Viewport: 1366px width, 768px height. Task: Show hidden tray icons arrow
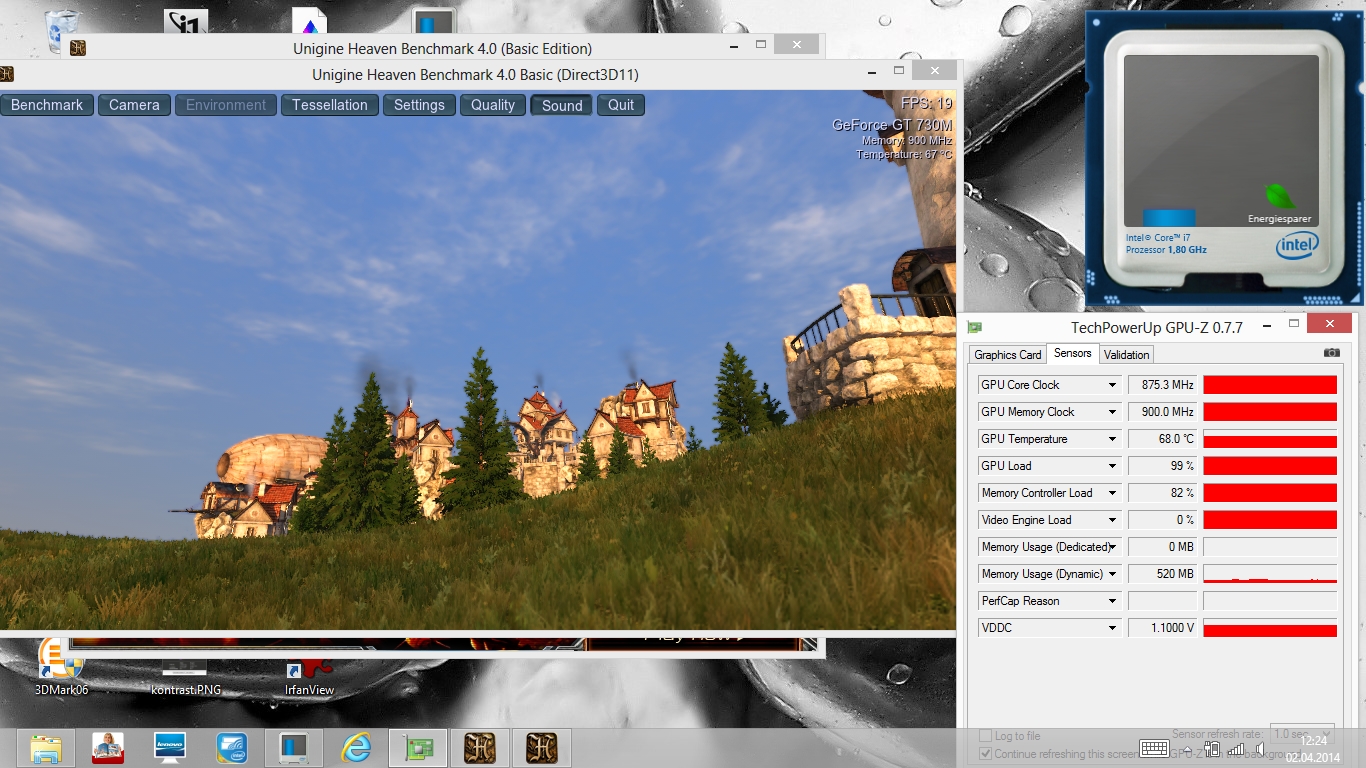1188,749
